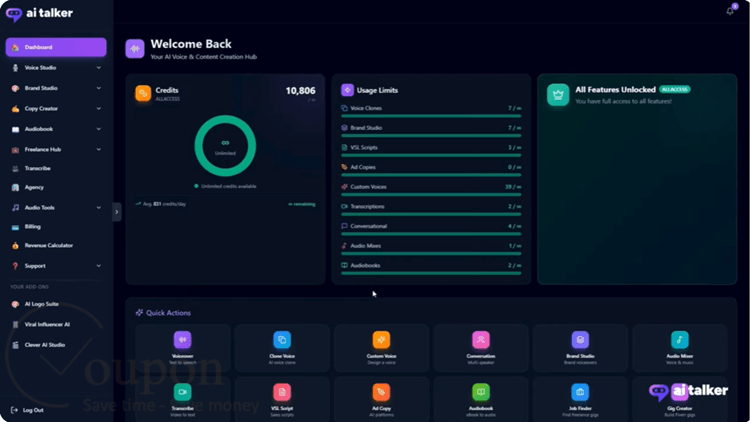Image resolution: width=750 pixels, height=422 pixels.
Task: Open the Job Finder quick action
Action: pyautogui.click(x=580, y=400)
